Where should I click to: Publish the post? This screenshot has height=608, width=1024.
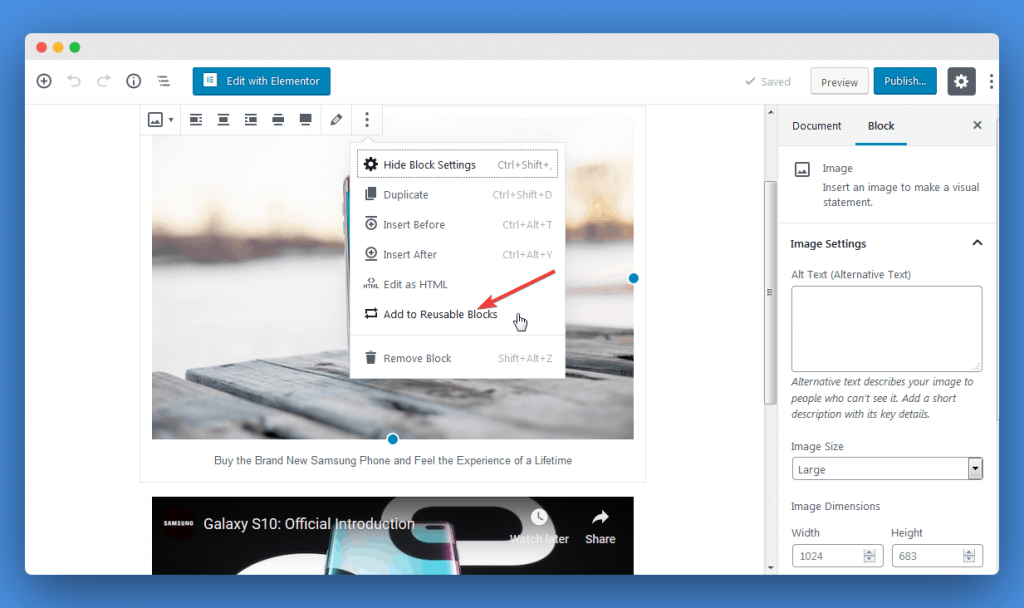point(904,81)
